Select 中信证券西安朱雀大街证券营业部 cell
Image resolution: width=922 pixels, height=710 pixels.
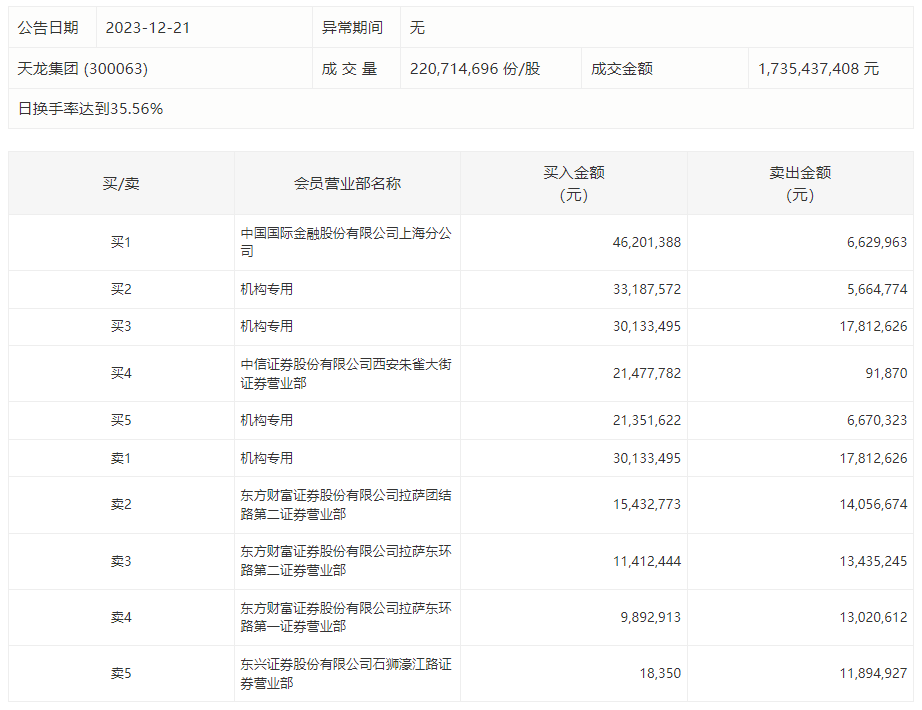pyautogui.click(x=346, y=374)
